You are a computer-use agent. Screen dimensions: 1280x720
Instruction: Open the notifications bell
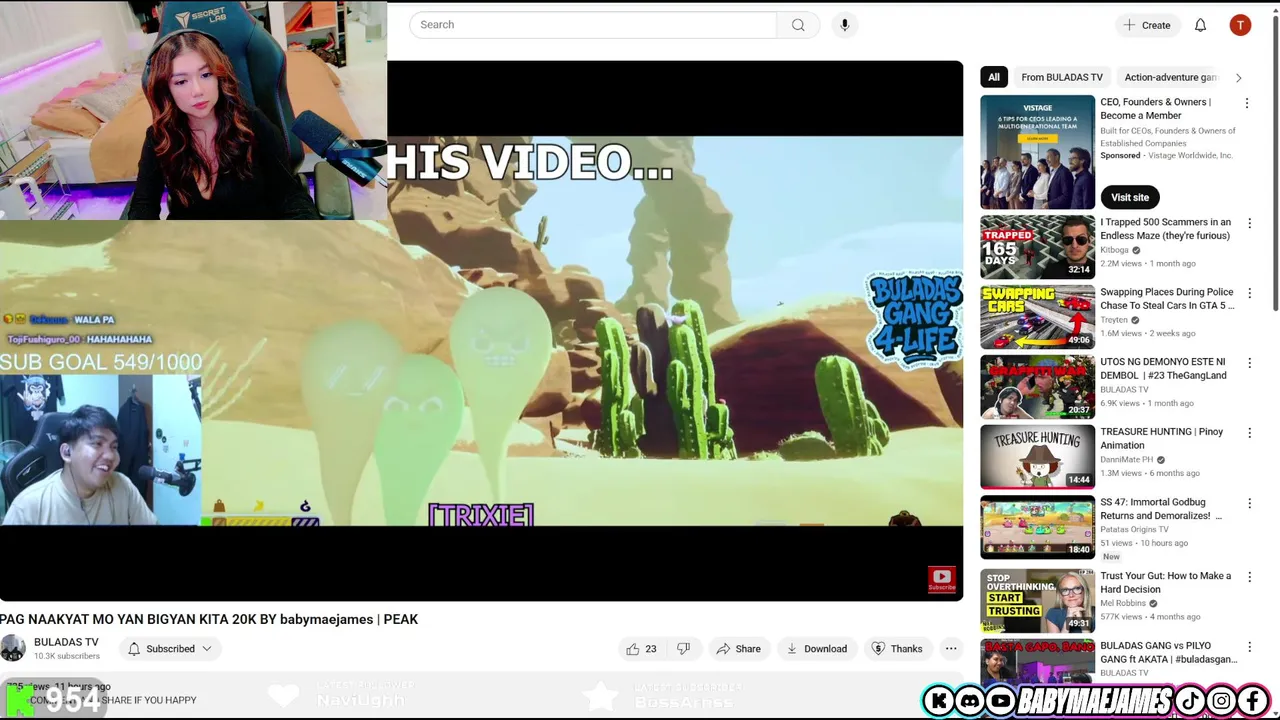click(x=1200, y=25)
